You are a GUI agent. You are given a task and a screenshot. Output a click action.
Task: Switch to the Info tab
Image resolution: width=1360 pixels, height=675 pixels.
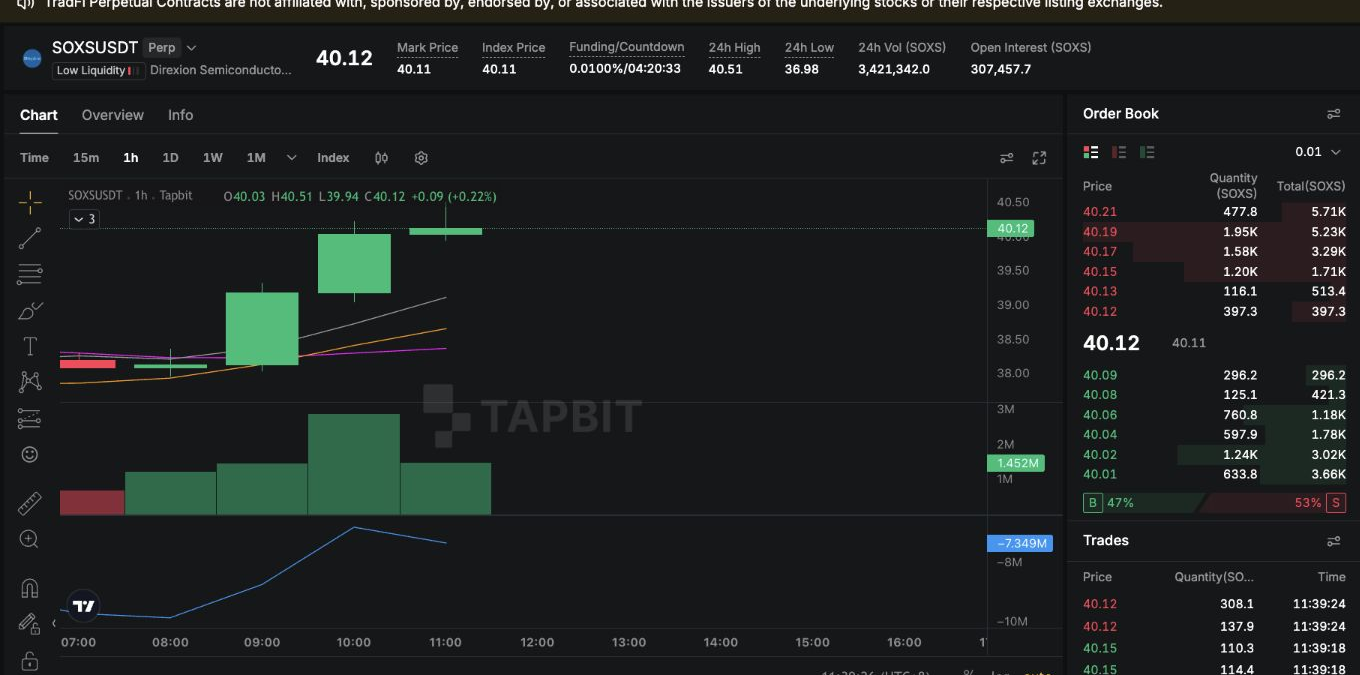coord(180,115)
